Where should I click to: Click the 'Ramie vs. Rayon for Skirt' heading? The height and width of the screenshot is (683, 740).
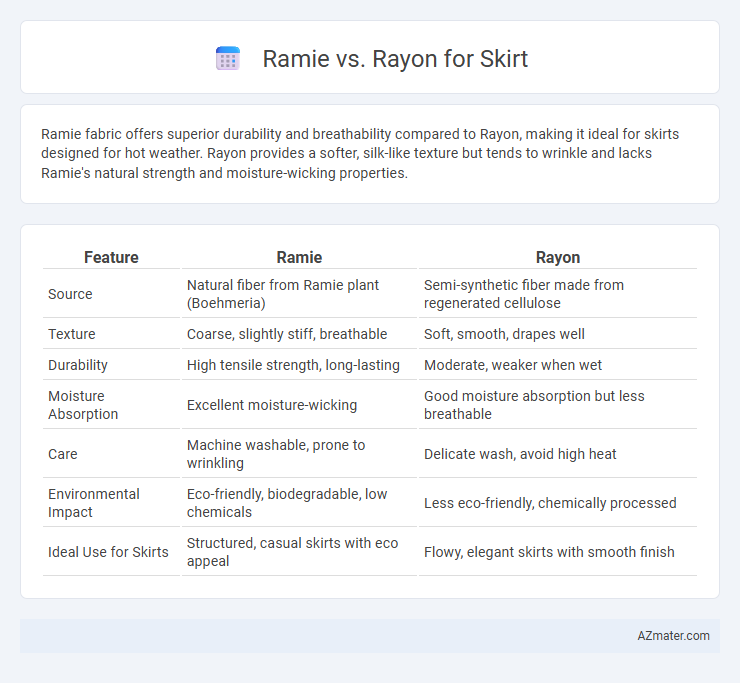pos(395,59)
